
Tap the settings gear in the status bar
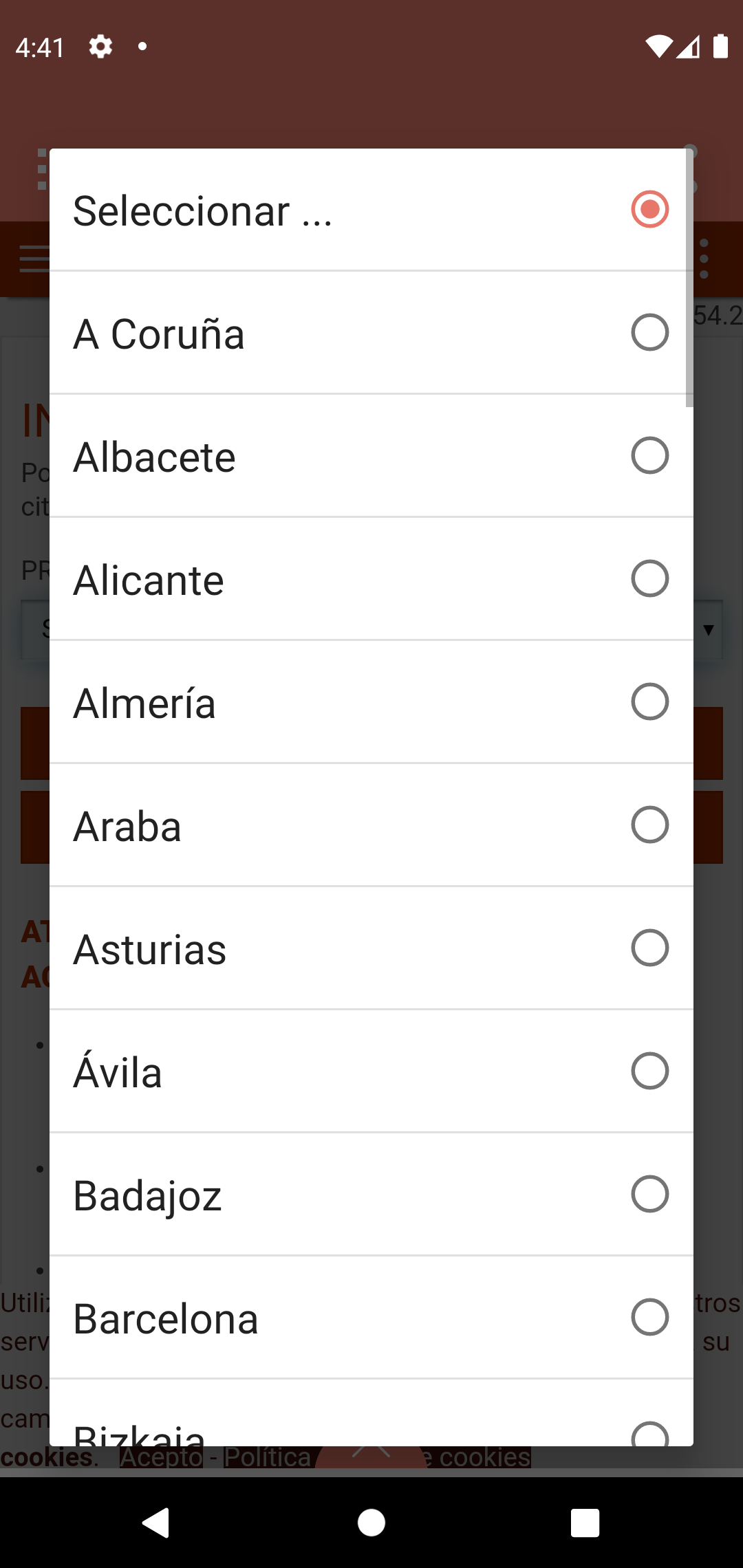(x=100, y=47)
